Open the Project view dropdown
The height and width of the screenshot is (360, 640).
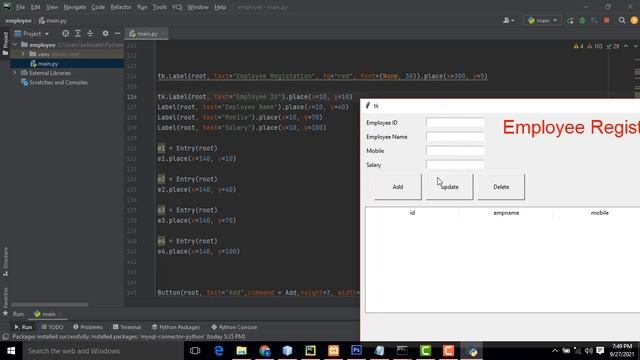32,34
